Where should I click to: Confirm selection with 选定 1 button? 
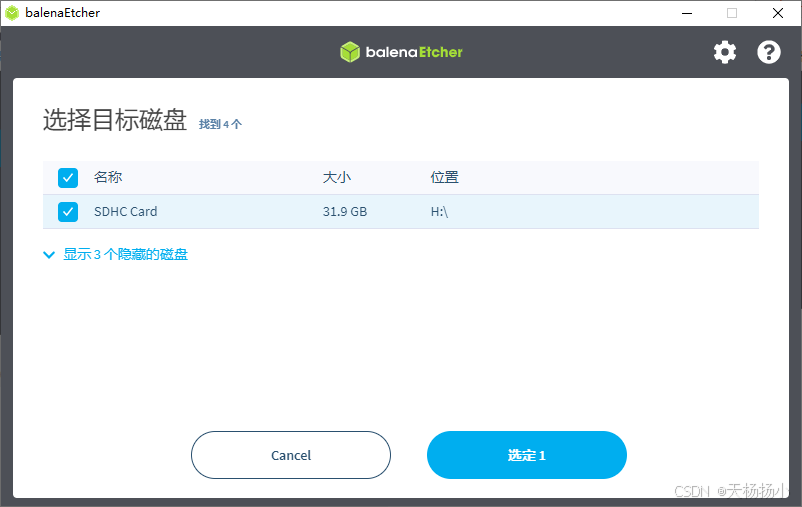click(527, 455)
